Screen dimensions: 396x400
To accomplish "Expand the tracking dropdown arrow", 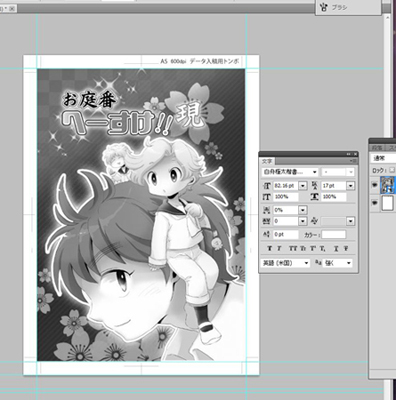I will (x=303, y=221).
